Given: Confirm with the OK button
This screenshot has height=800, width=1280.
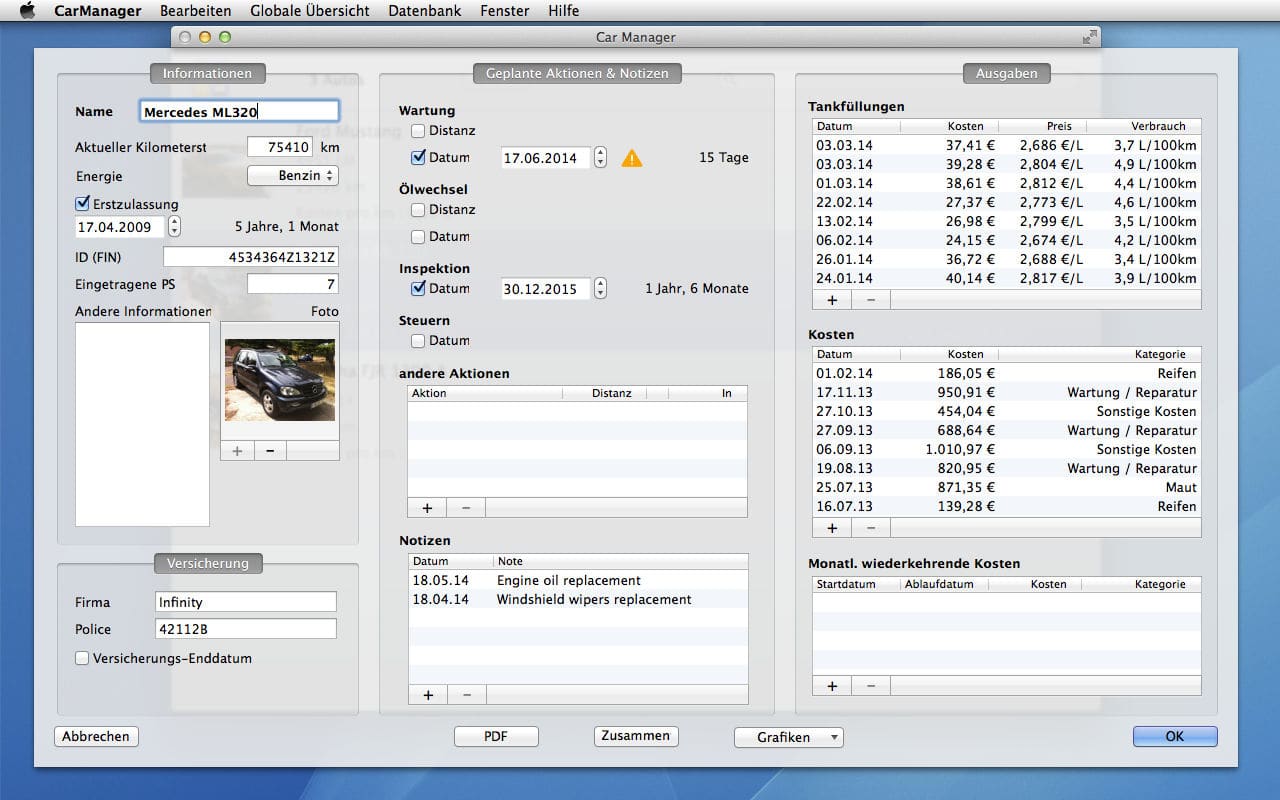Looking at the screenshot, I should click(1175, 737).
